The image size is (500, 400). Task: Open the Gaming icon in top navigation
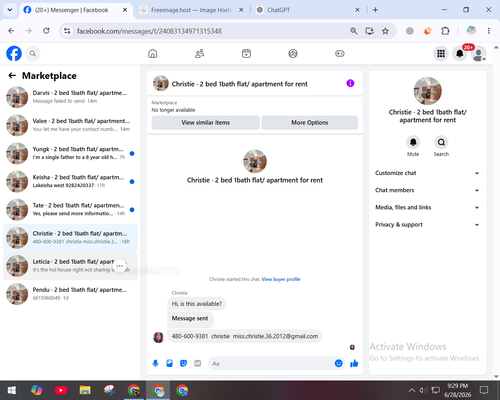340,53
